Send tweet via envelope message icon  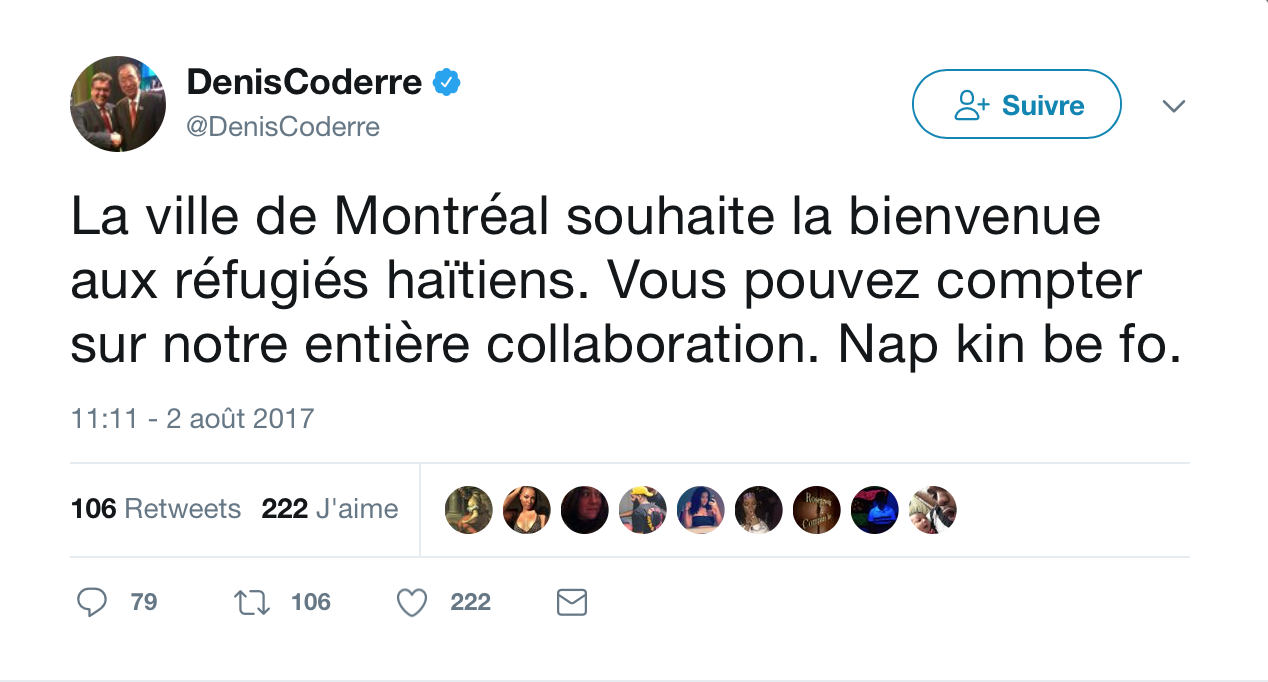(x=571, y=602)
